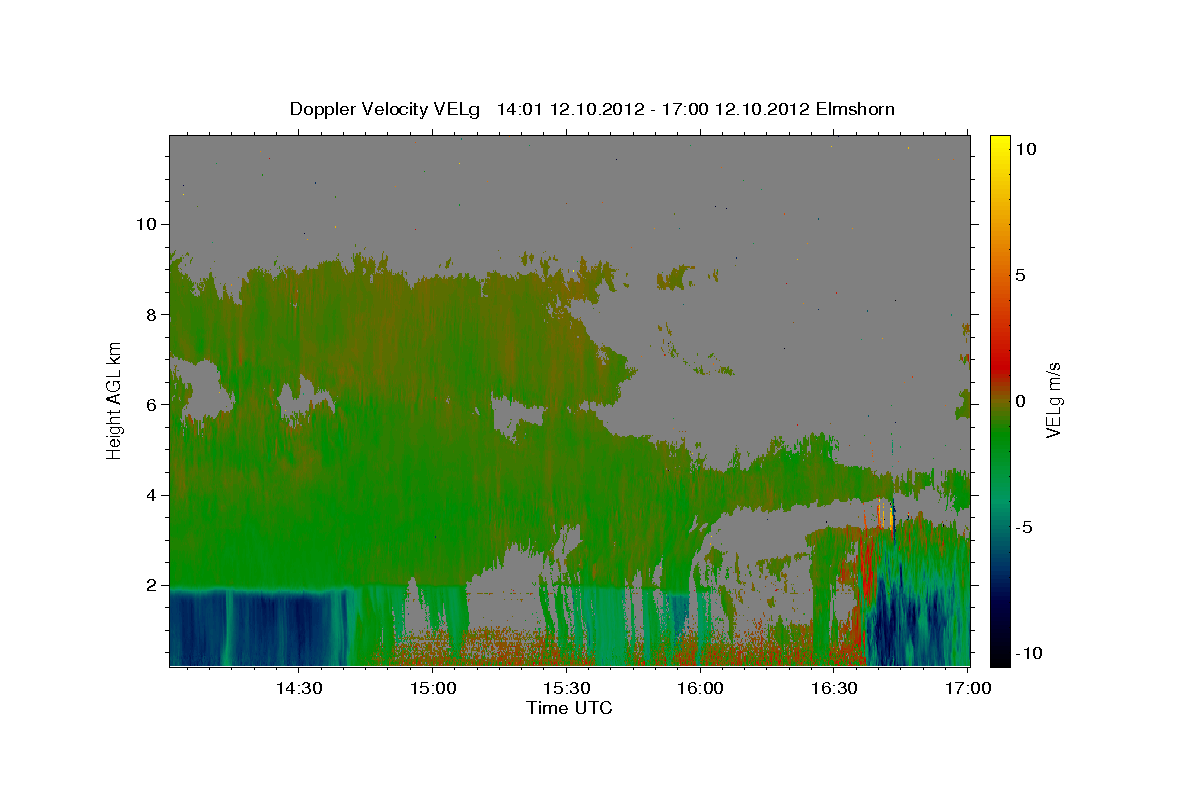Click the plot title 'Doppler Velocity VELg'
Screen dimensions: 1200x800
pos(385,109)
